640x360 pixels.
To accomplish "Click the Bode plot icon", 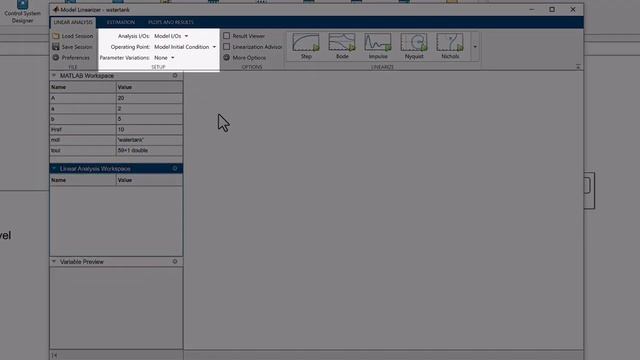I will click(x=342, y=46).
